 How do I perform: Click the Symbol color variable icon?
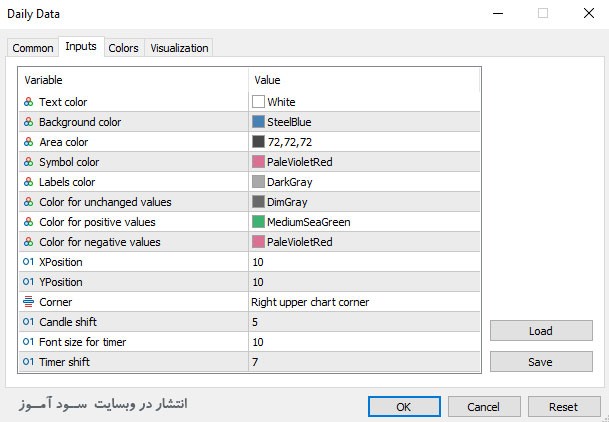[x=27, y=162]
